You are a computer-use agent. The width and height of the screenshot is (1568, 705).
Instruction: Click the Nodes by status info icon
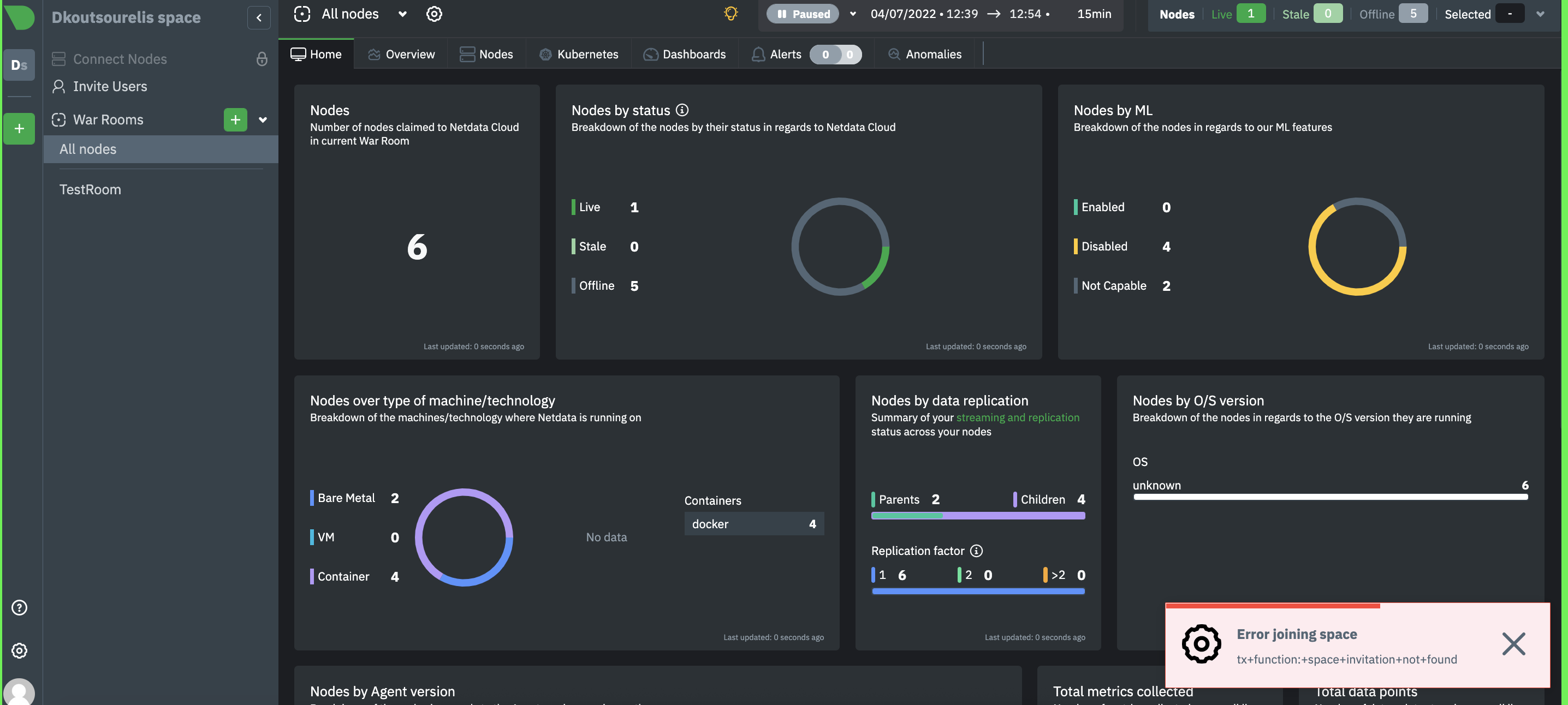682,110
